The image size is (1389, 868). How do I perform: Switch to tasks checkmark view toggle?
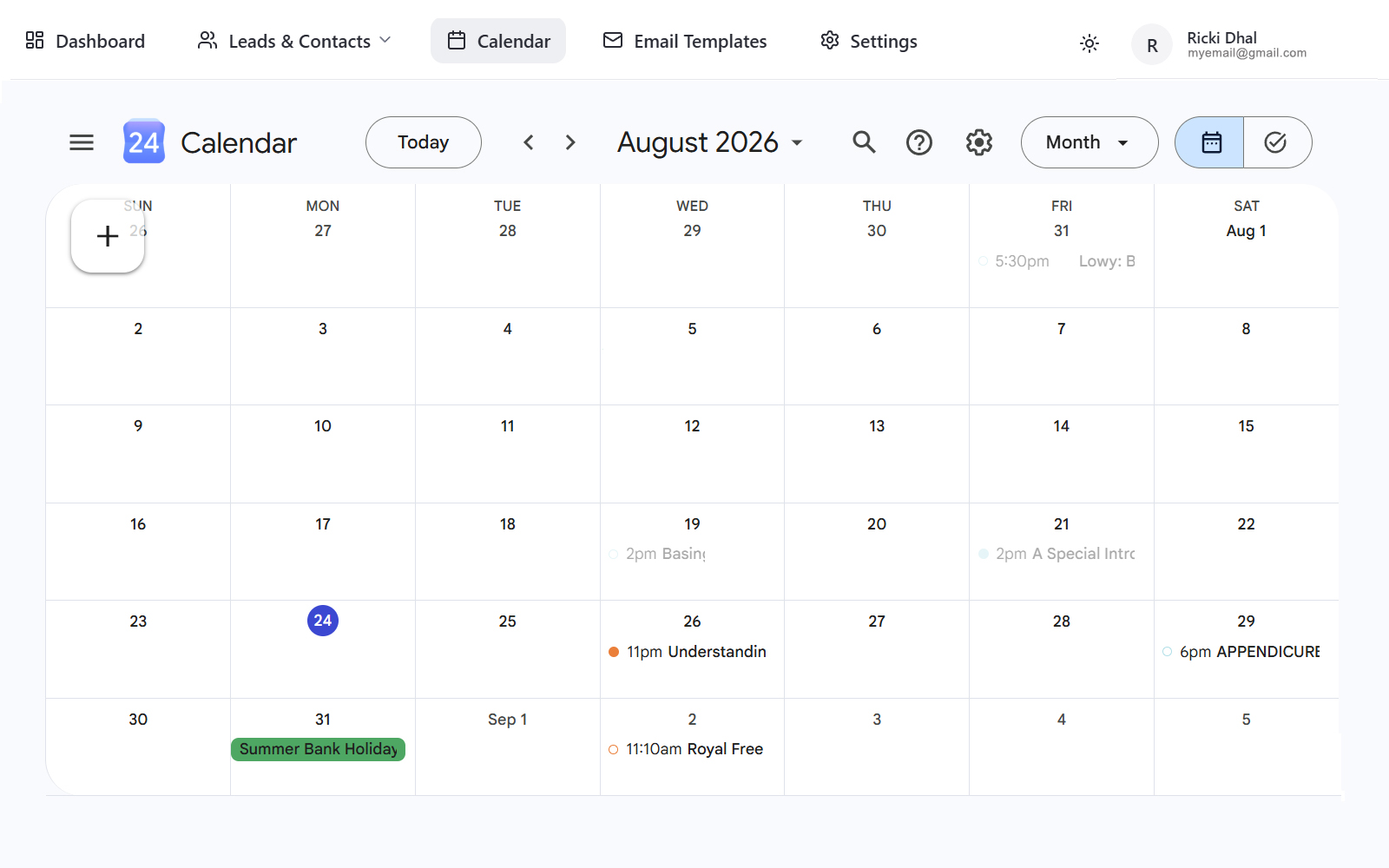1277,142
